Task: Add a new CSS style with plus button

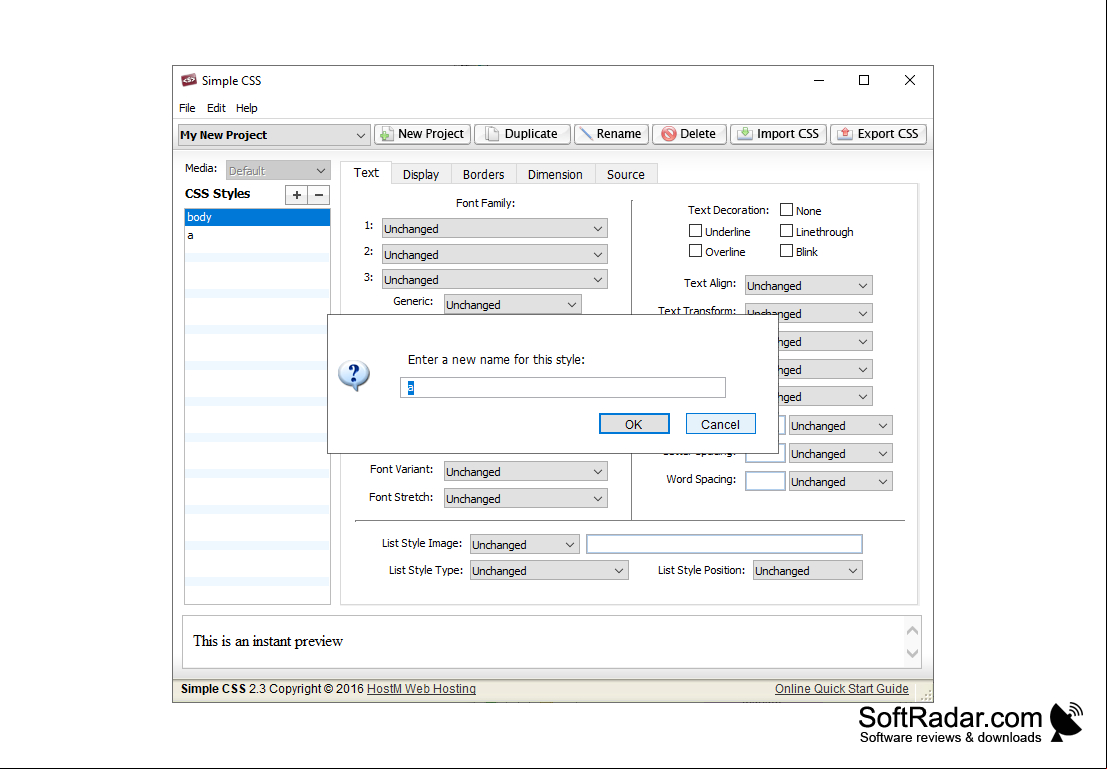Action: tap(297, 195)
